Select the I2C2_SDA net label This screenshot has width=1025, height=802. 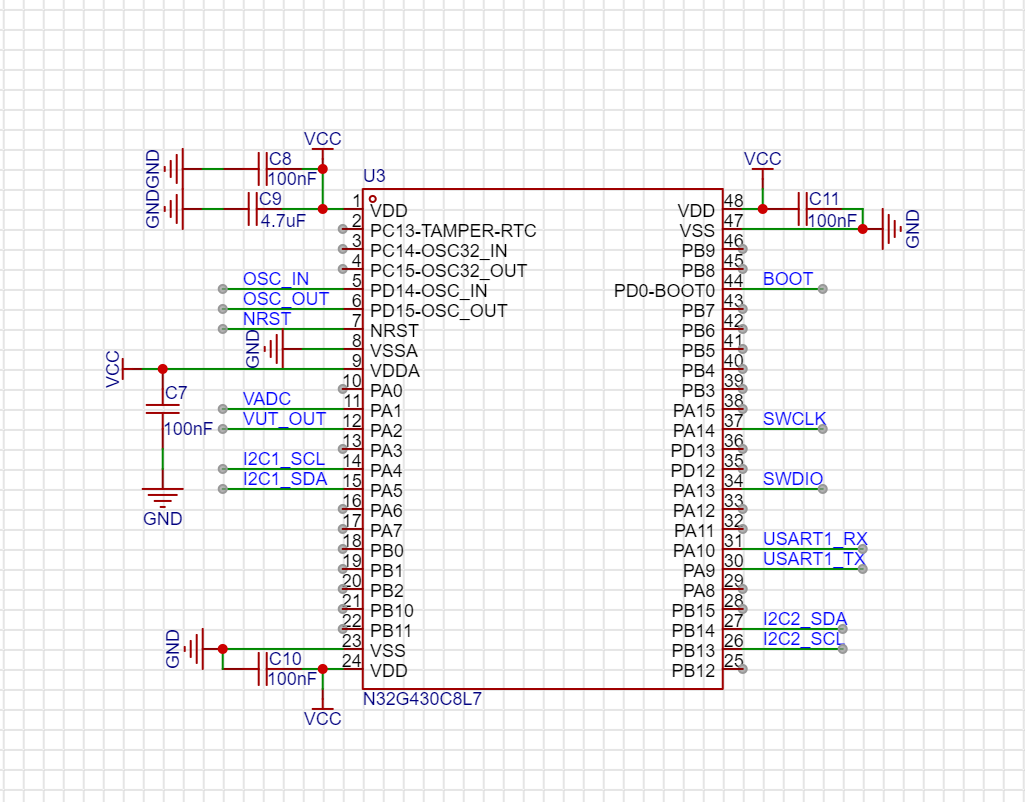804,619
